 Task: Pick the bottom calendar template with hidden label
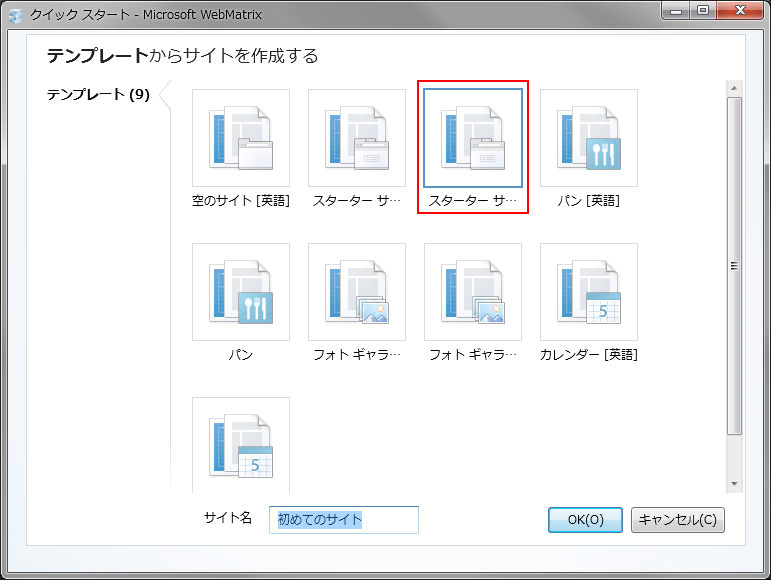(x=241, y=445)
